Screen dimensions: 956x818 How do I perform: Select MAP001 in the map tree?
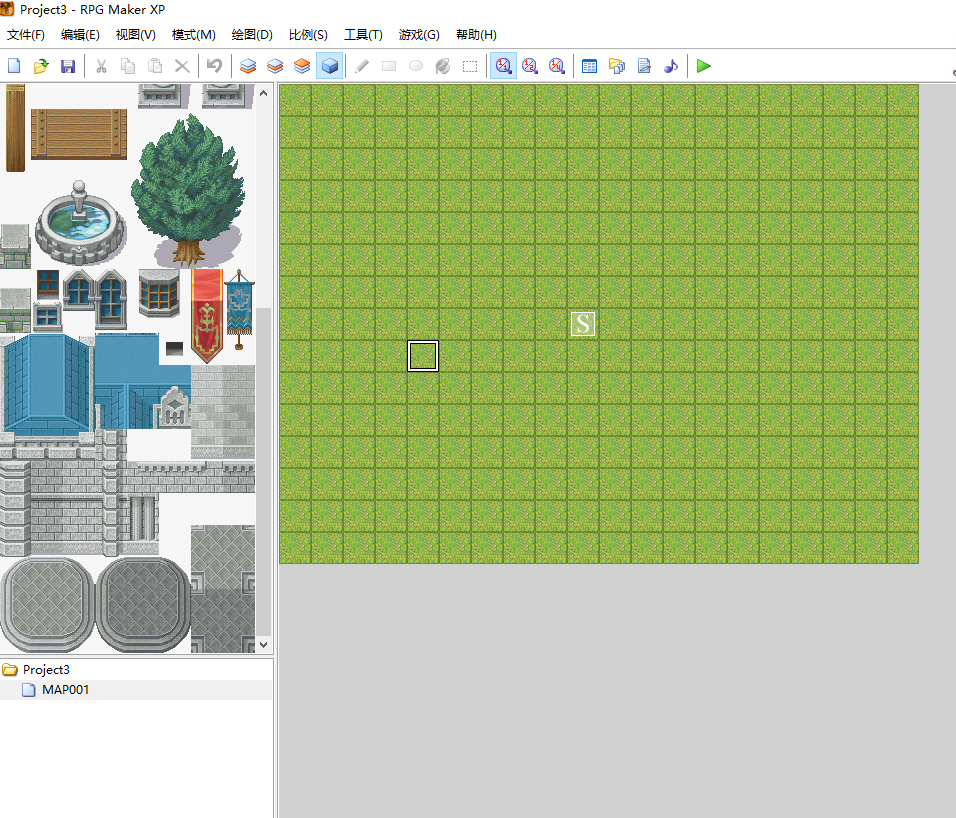65,690
